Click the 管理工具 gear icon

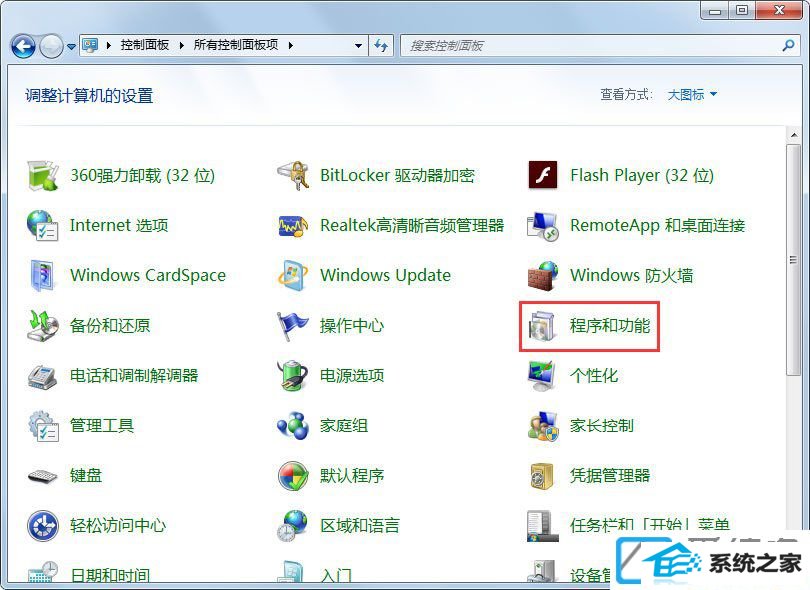(x=43, y=426)
